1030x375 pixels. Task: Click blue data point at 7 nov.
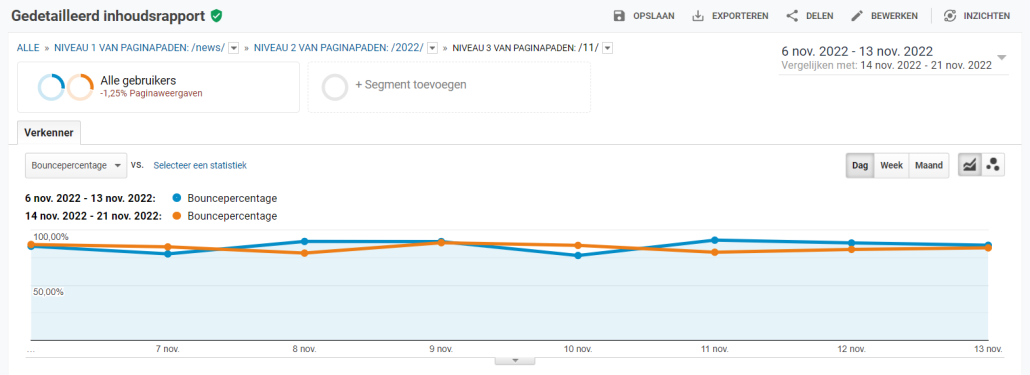pos(168,254)
